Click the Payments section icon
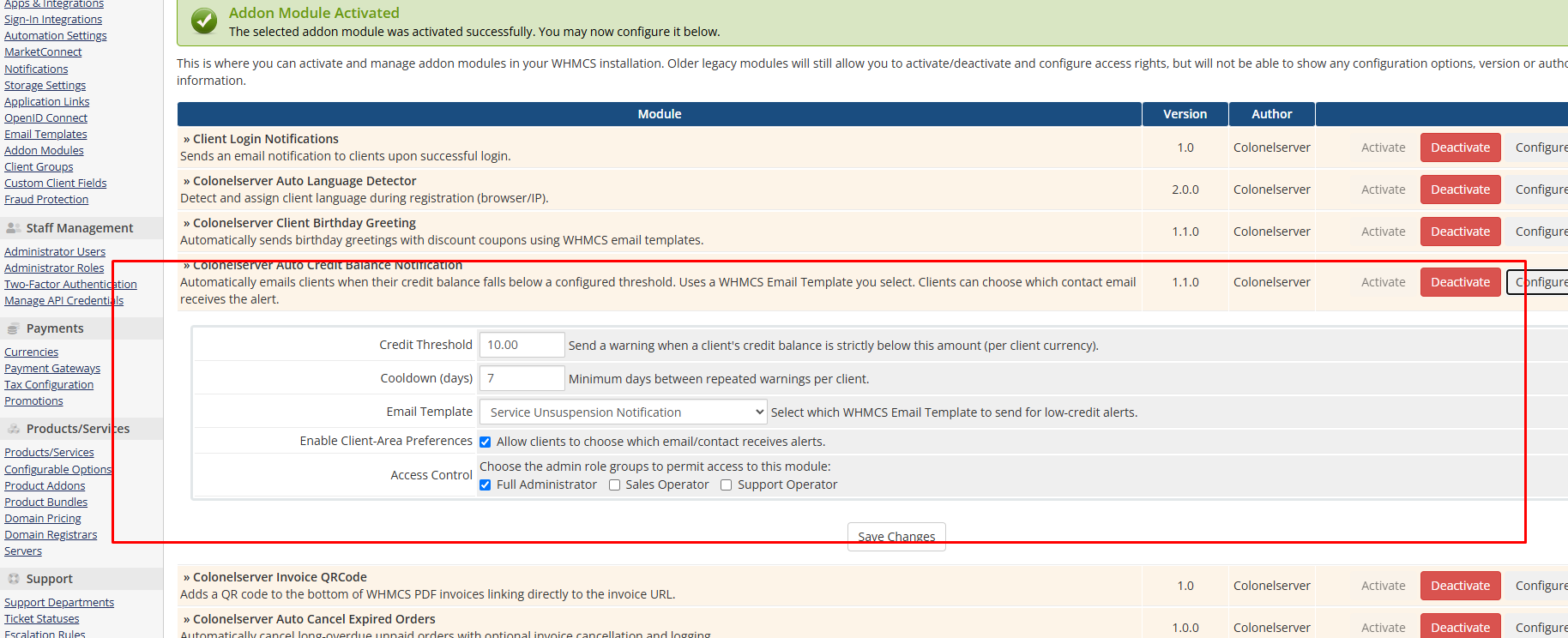The image size is (1568, 638). click(x=13, y=328)
